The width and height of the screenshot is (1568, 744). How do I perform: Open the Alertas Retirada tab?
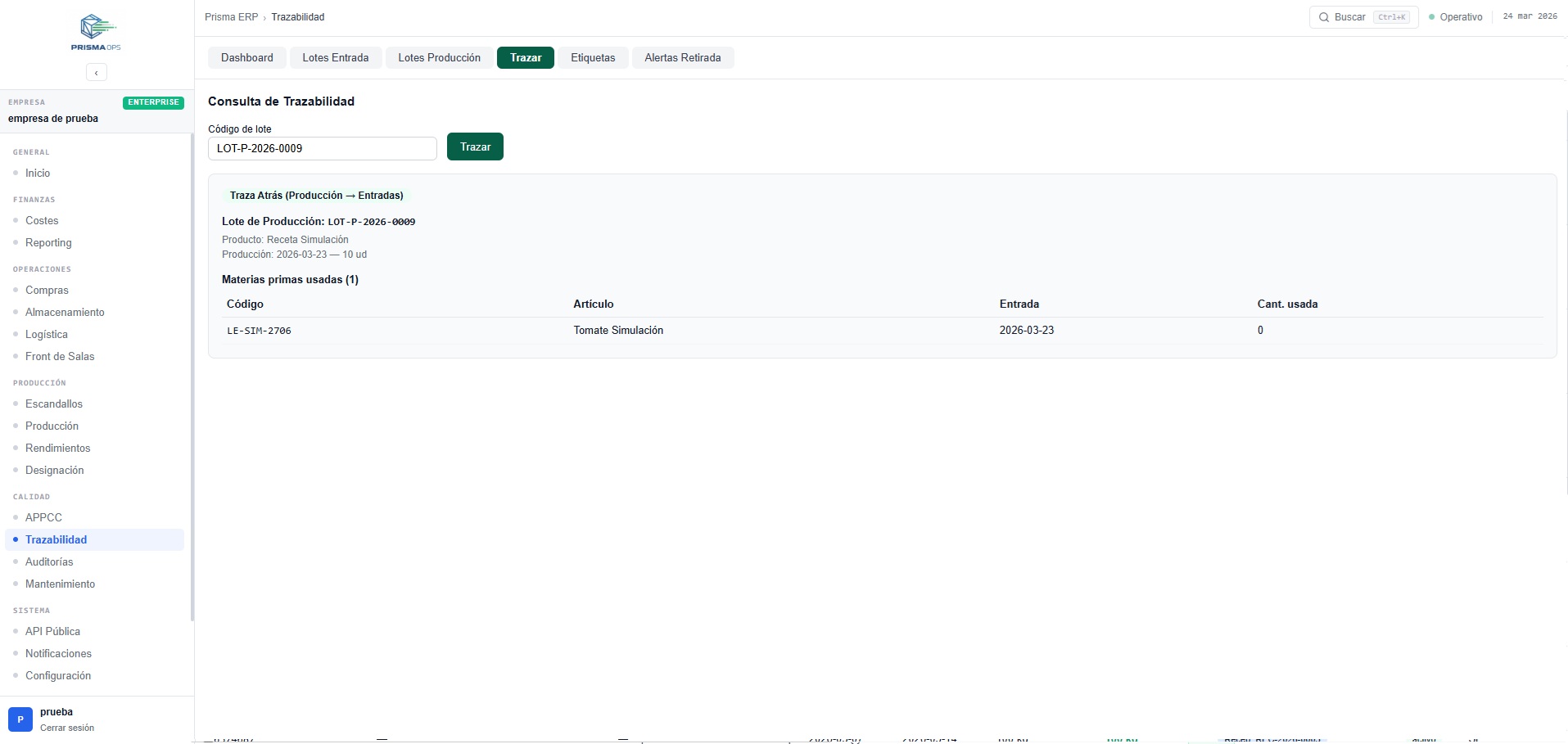click(x=682, y=58)
